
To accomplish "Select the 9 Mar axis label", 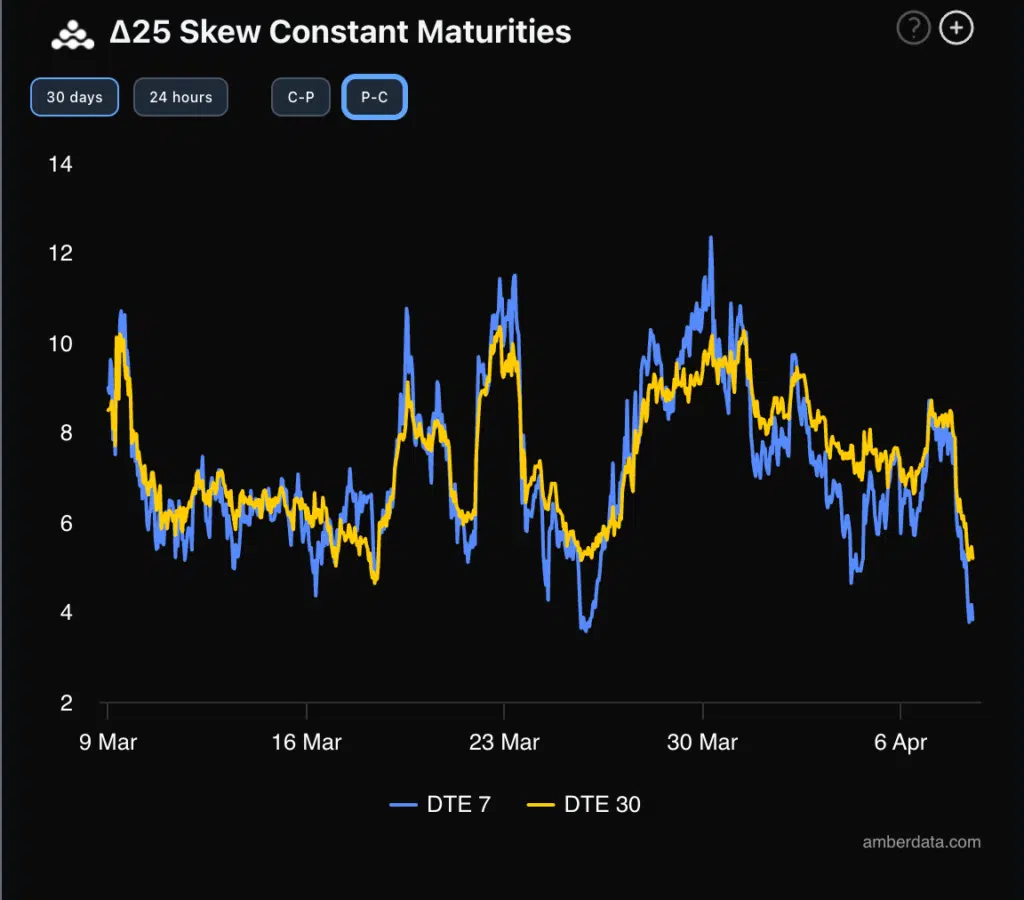I will [x=110, y=742].
